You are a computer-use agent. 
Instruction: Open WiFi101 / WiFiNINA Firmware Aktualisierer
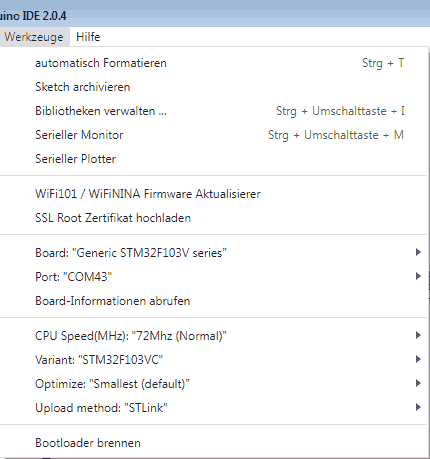click(x=213, y=194)
